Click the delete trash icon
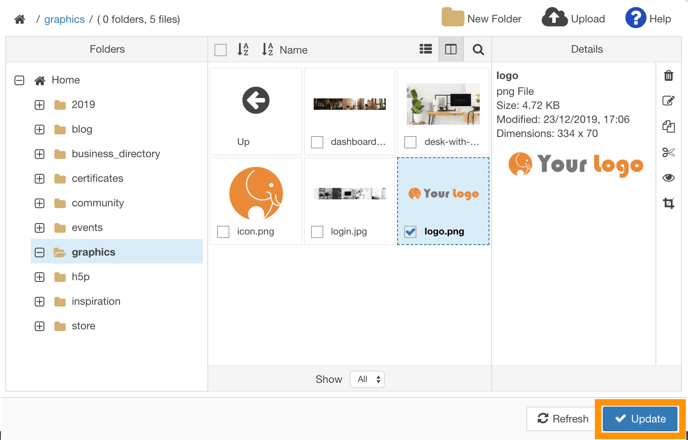Screen dimensions: 688x440 point(669,76)
